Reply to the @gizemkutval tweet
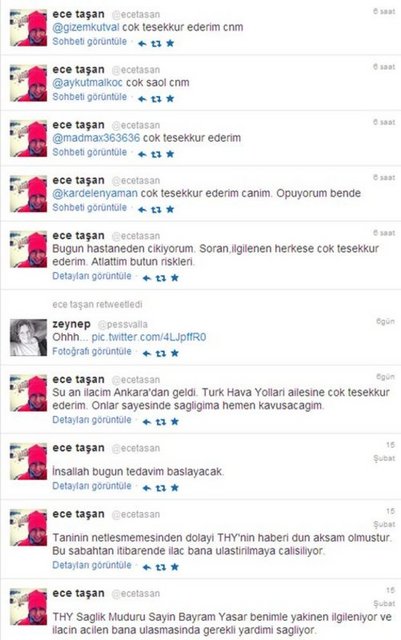Screen dimensions: 401x640 tap(142, 43)
